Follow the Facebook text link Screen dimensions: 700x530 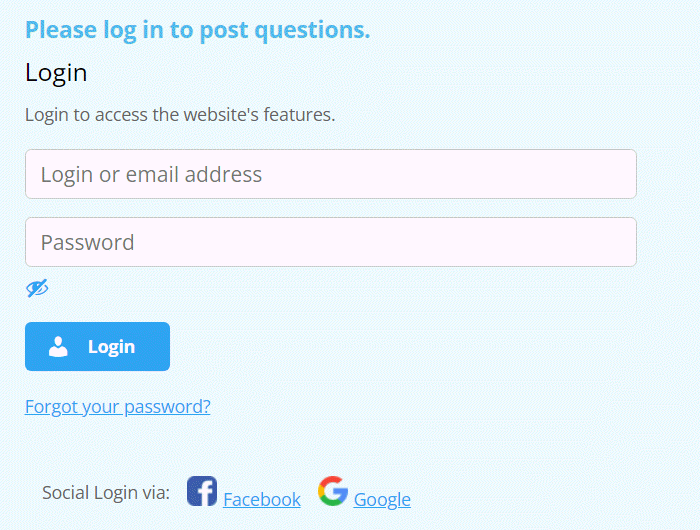click(262, 500)
